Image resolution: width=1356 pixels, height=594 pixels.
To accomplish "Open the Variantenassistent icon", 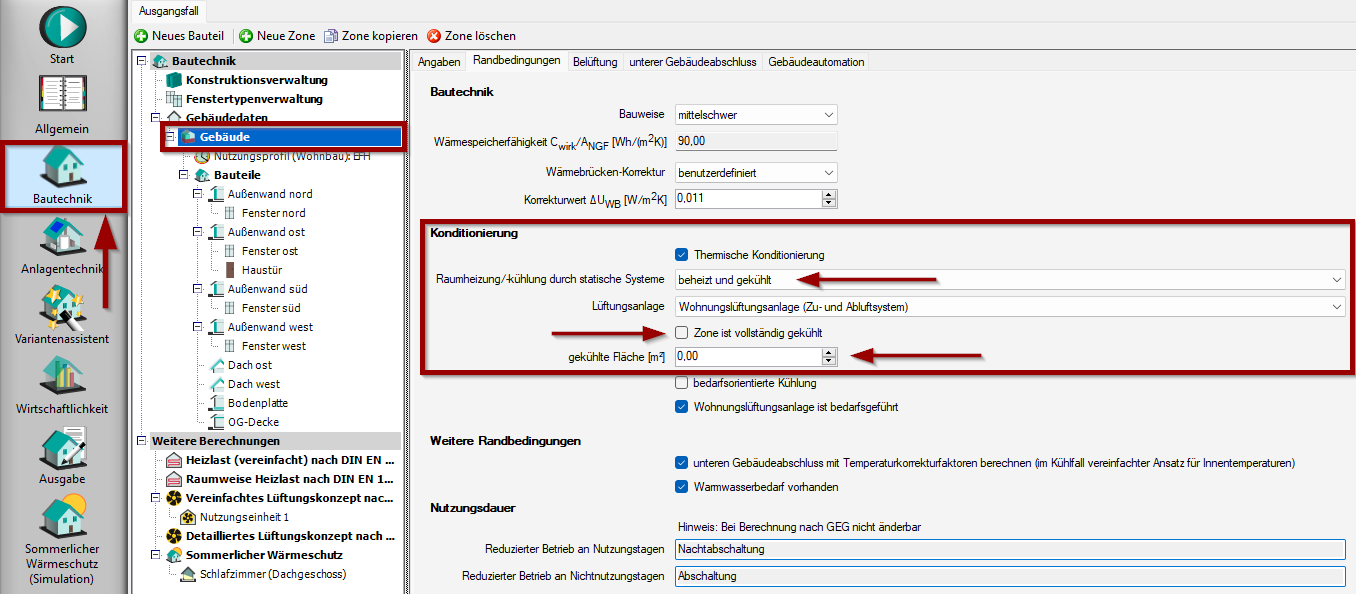I will (62, 307).
